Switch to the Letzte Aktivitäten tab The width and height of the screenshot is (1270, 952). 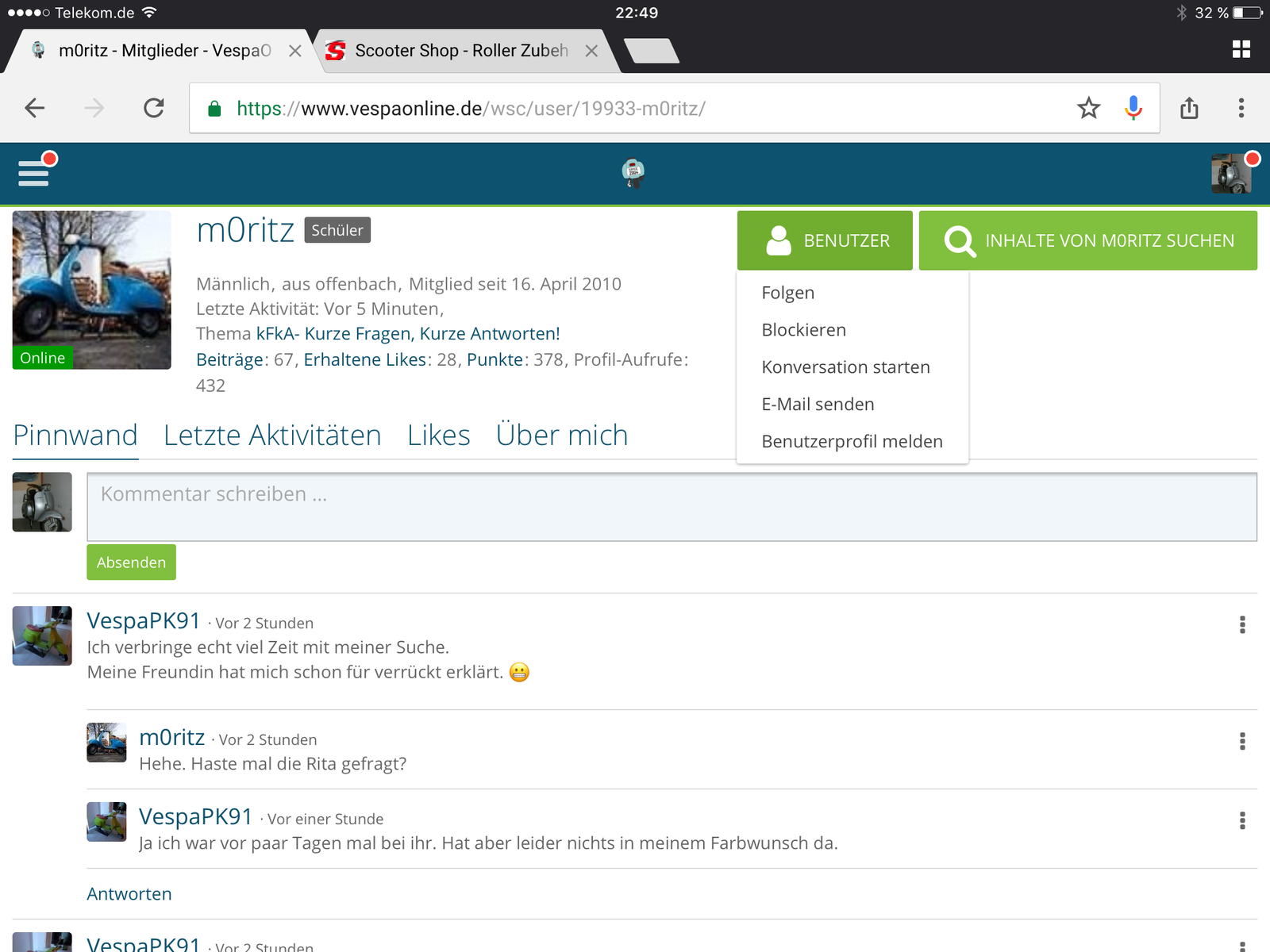[x=272, y=436]
